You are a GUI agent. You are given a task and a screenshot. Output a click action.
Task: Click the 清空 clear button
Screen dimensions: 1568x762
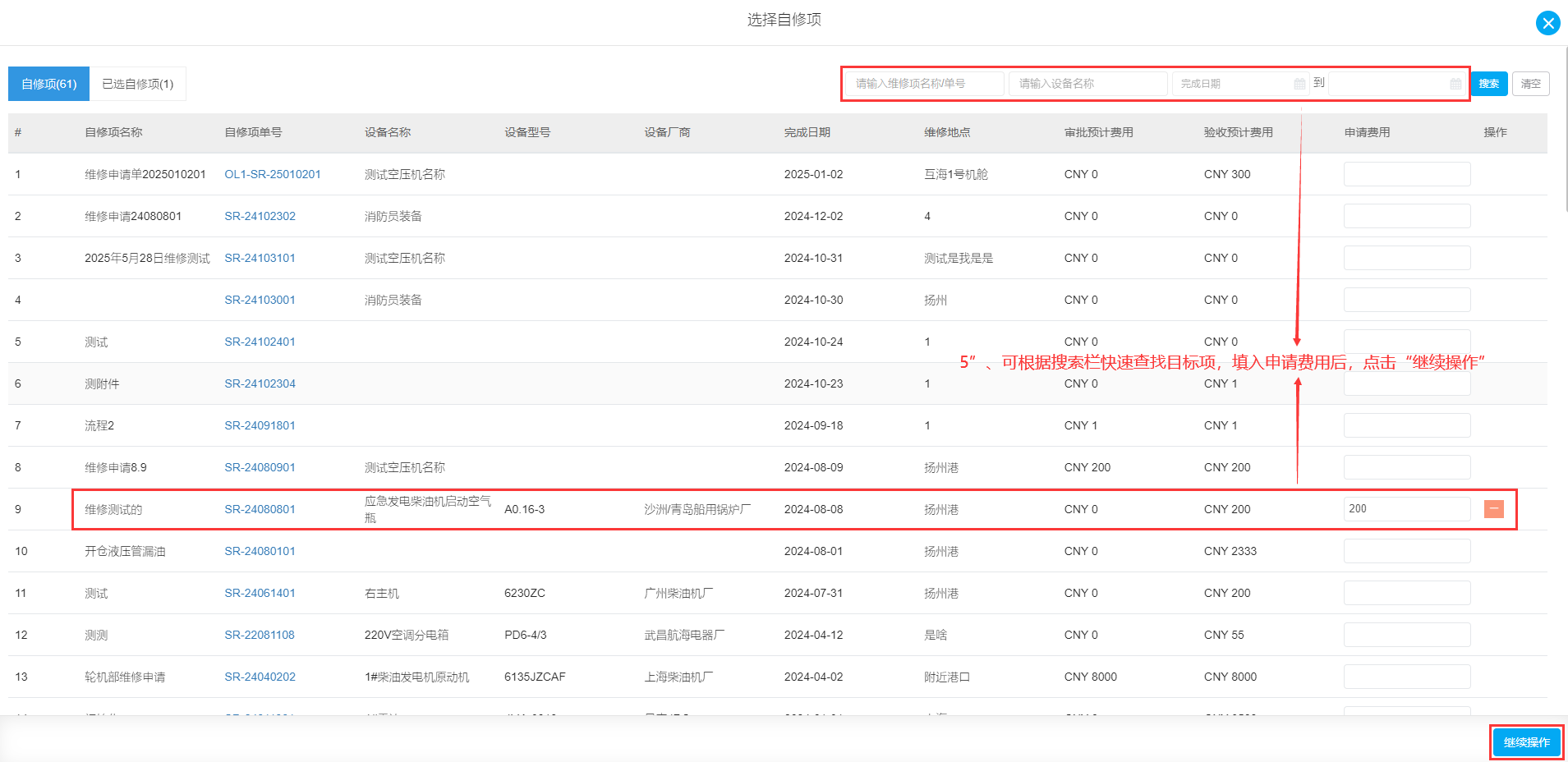1530,84
